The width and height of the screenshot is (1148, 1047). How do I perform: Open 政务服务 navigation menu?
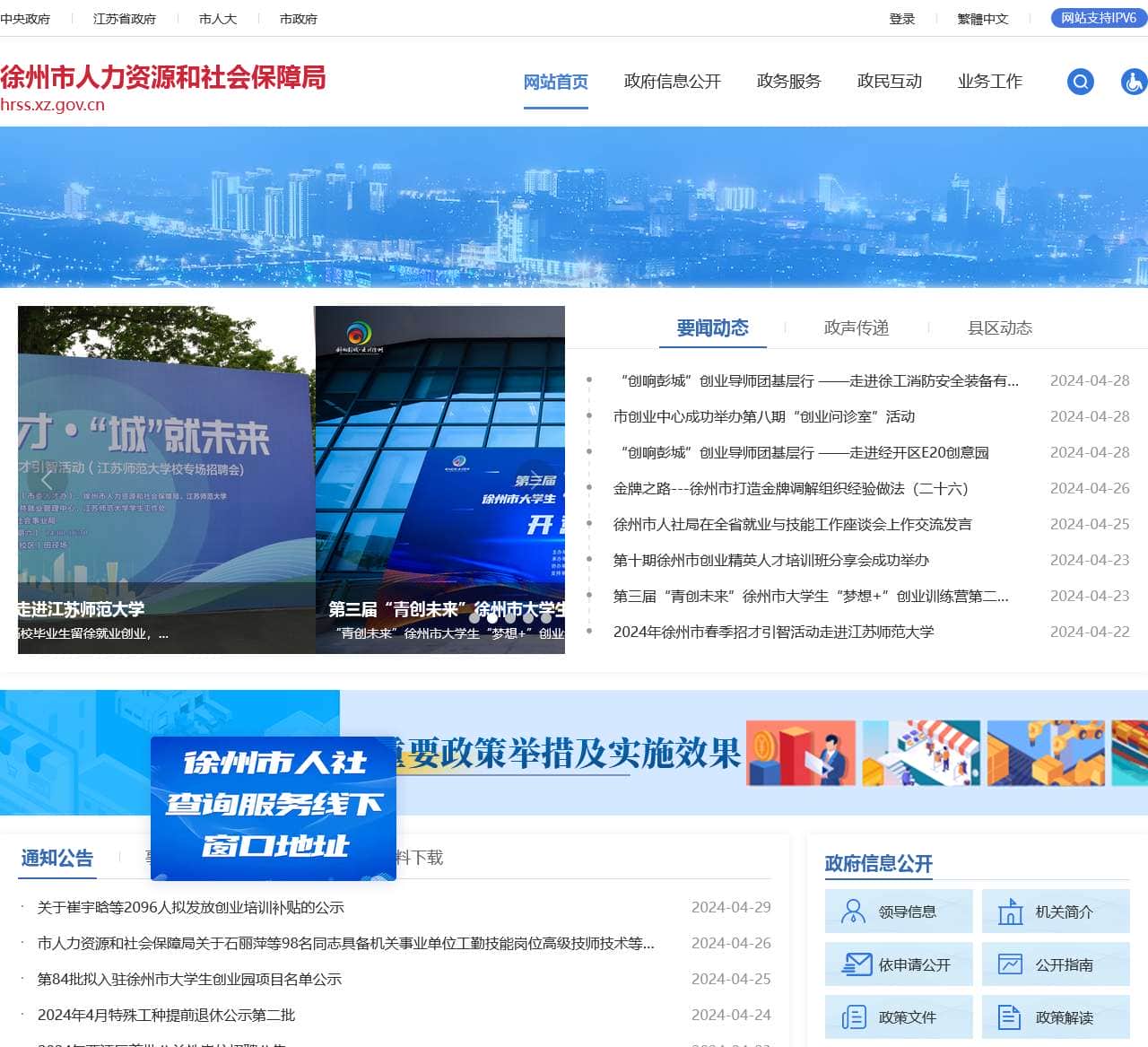[x=788, y=82]
